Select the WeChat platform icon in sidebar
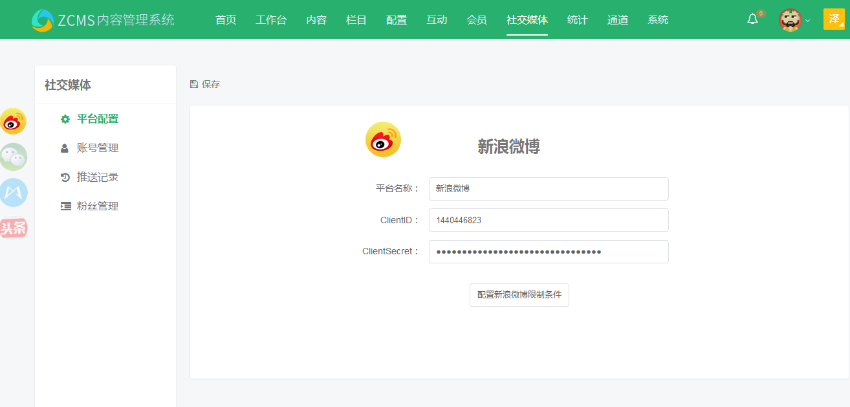The height and width of the screenshot is (407, 850). click(x=13, y=157)
